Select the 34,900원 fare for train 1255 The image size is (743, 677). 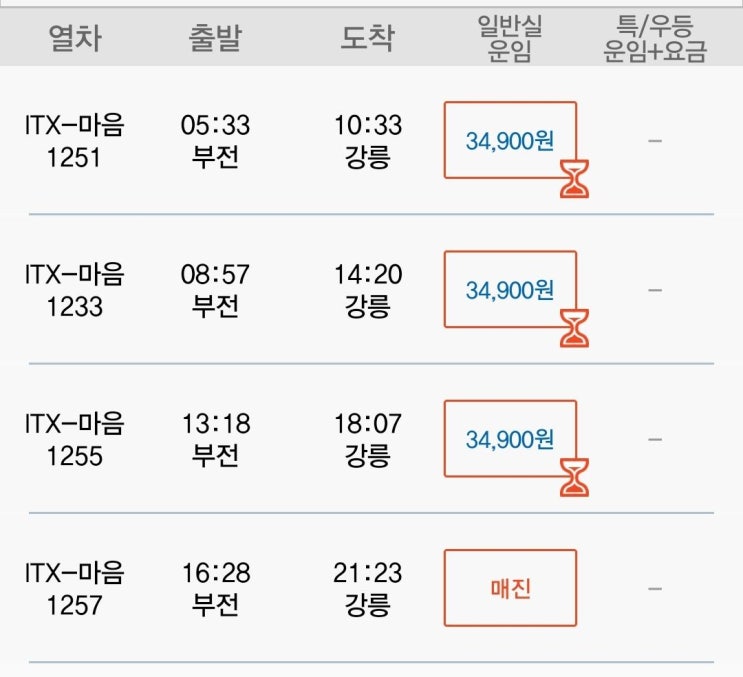tap(509, 438)
